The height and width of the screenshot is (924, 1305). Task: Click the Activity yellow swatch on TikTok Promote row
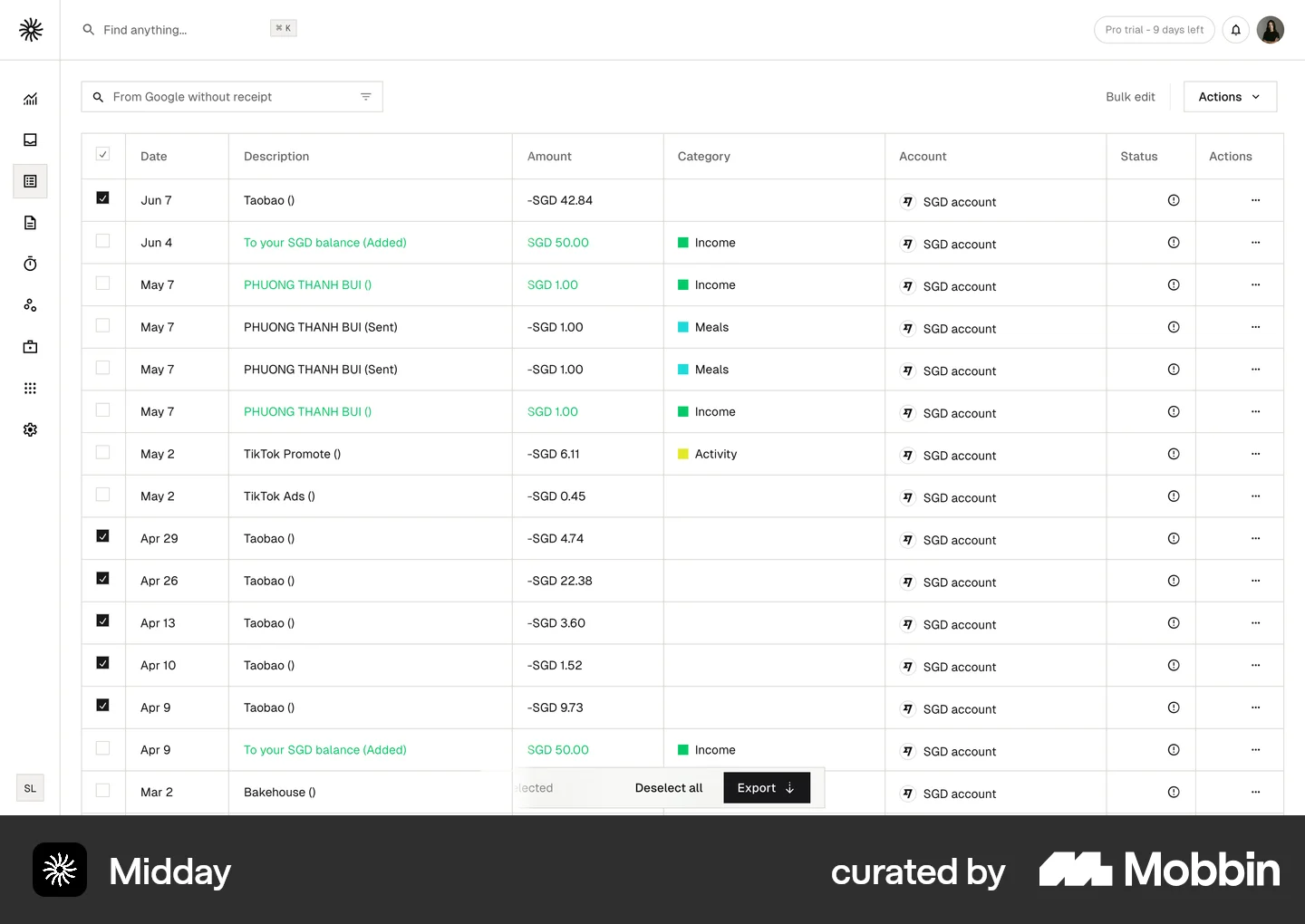tap(683, 454)
